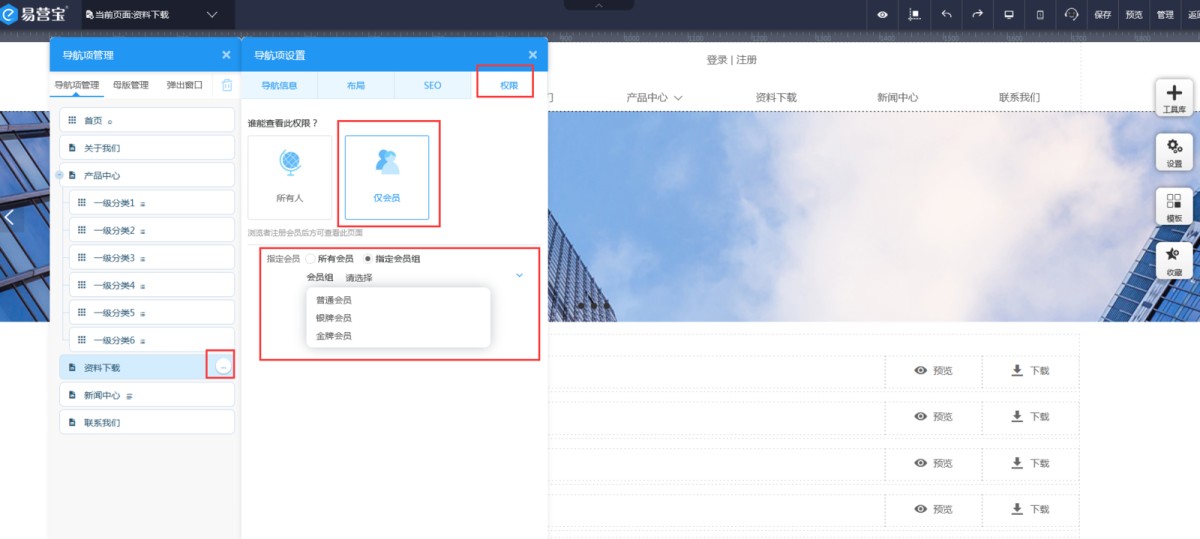Redo the last action
This screenshot has height=539, width=1200.
[x=977, y=15]
